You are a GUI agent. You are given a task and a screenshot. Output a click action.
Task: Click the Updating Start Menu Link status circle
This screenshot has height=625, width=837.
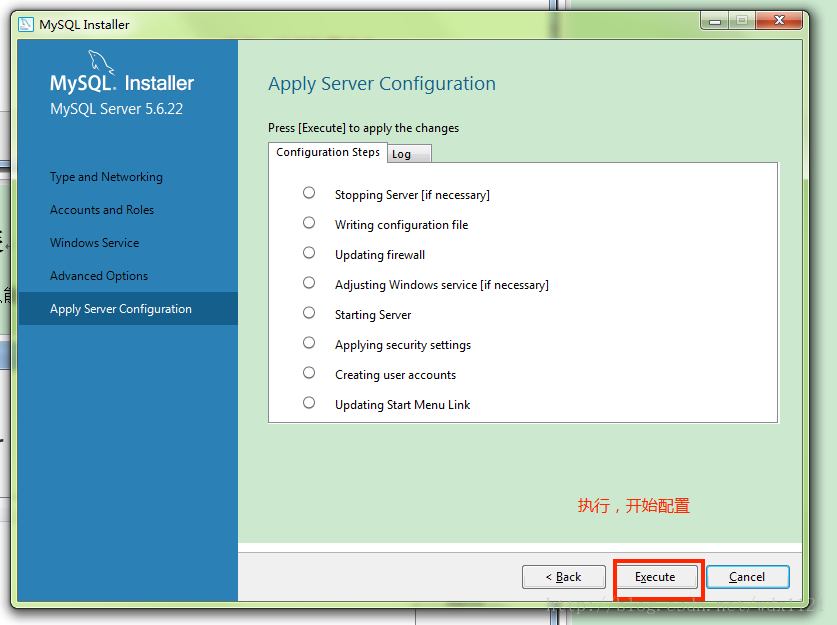coord(309,402)
